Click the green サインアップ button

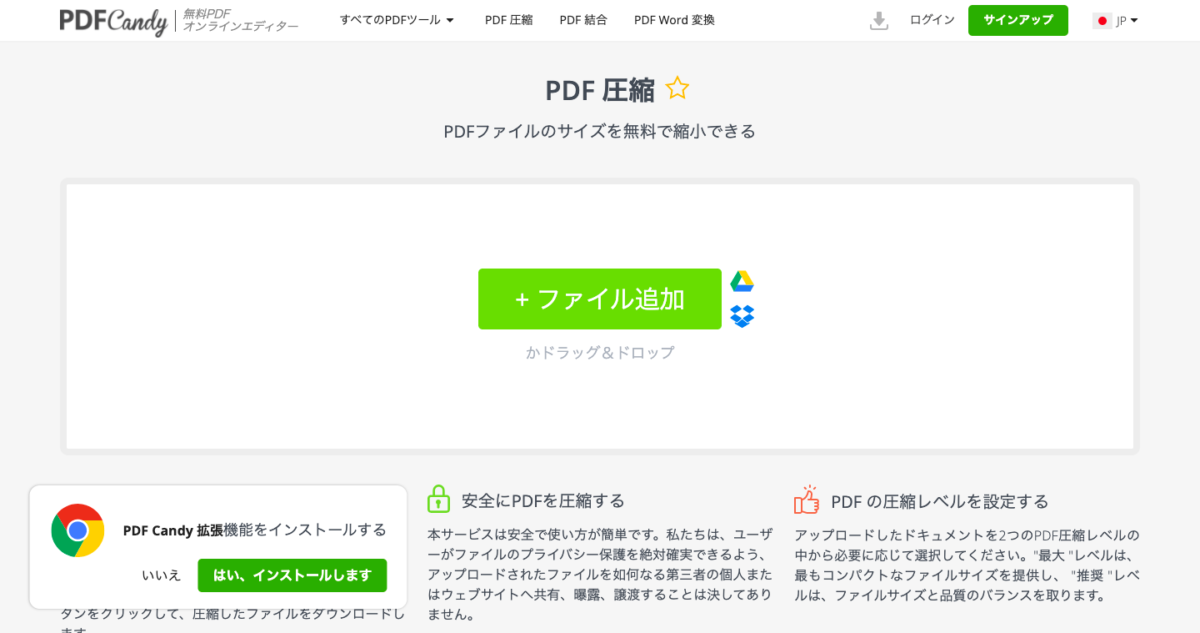(x=1018, y=20)
